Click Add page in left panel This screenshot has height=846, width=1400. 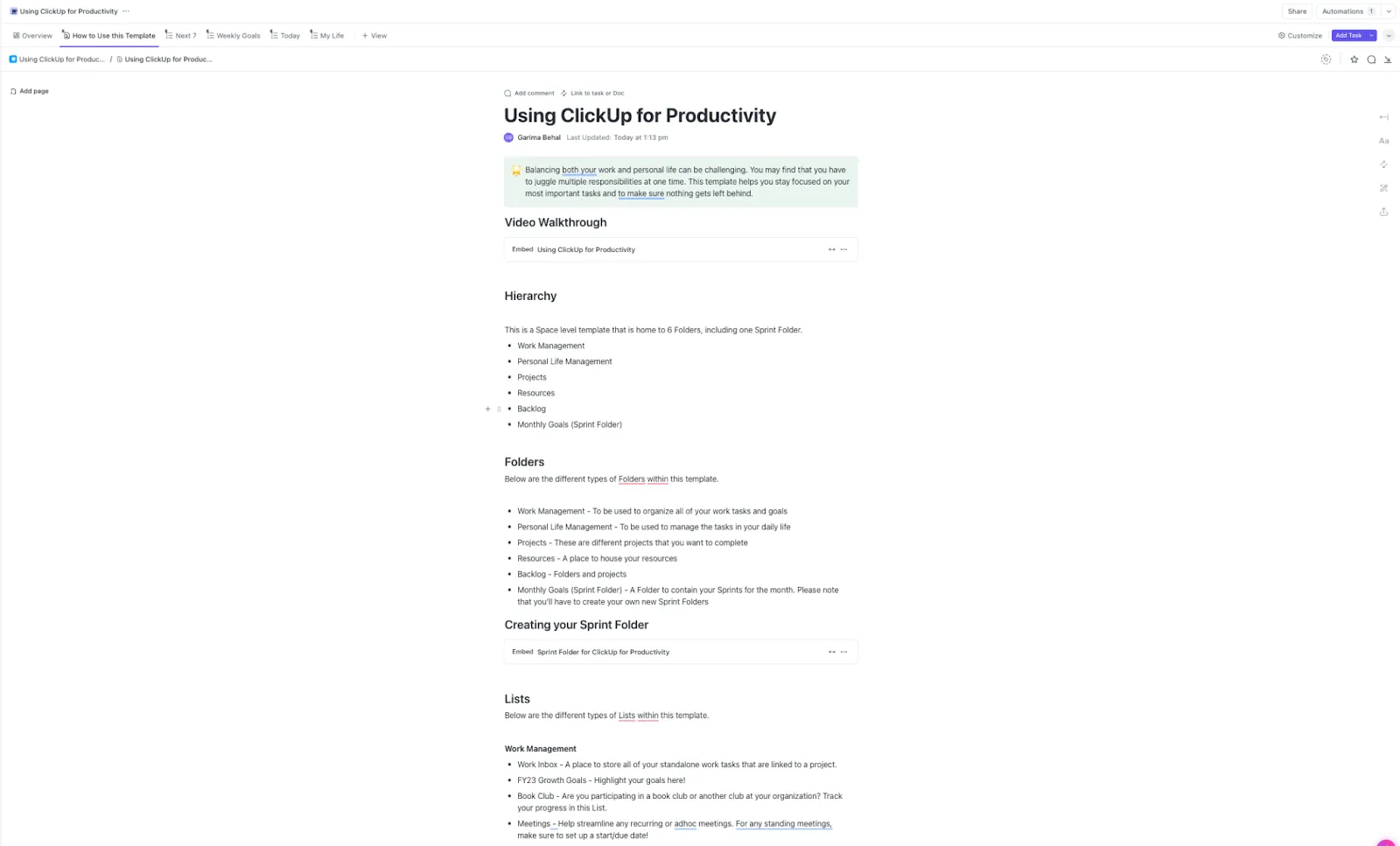click(x=30, y=91)
